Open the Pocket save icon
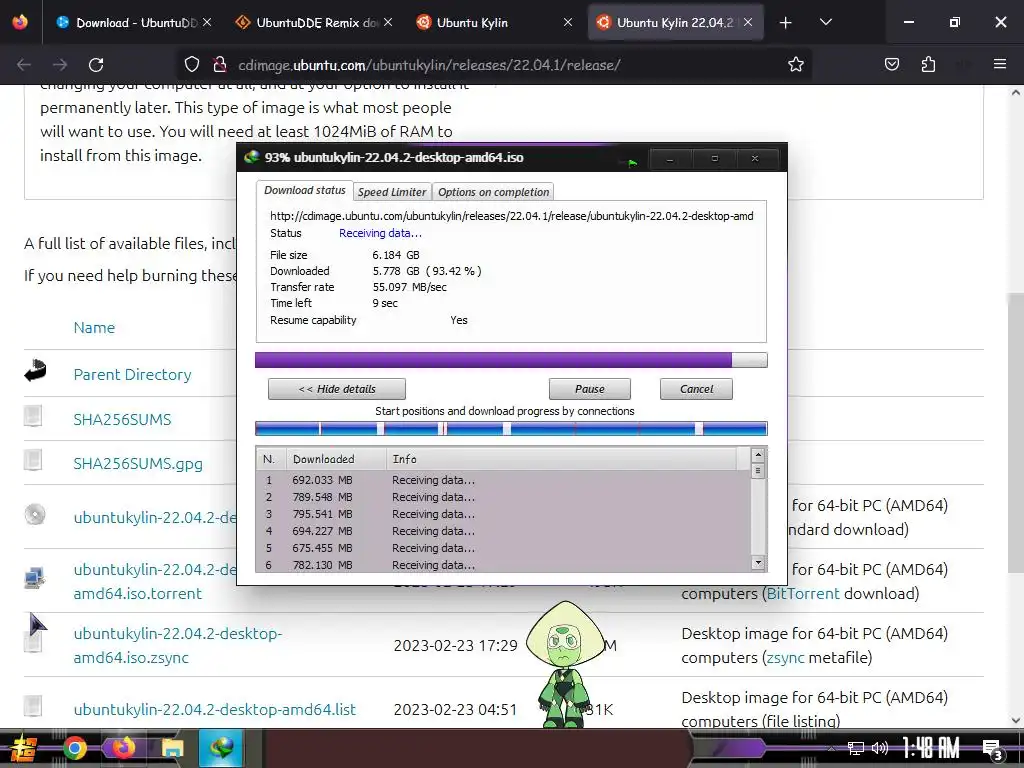Viewport: 1024px width, 768px height. (891, 64)
